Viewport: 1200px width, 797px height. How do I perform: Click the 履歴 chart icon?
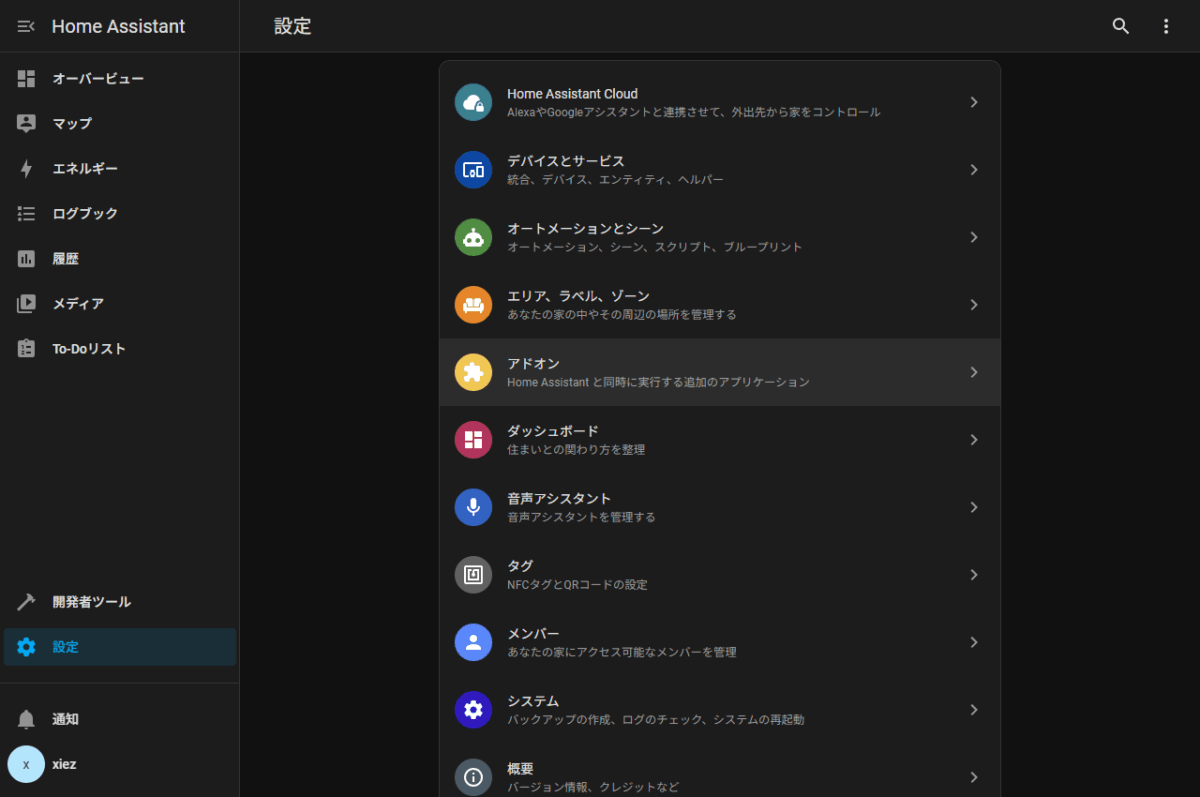coord(26,258)
